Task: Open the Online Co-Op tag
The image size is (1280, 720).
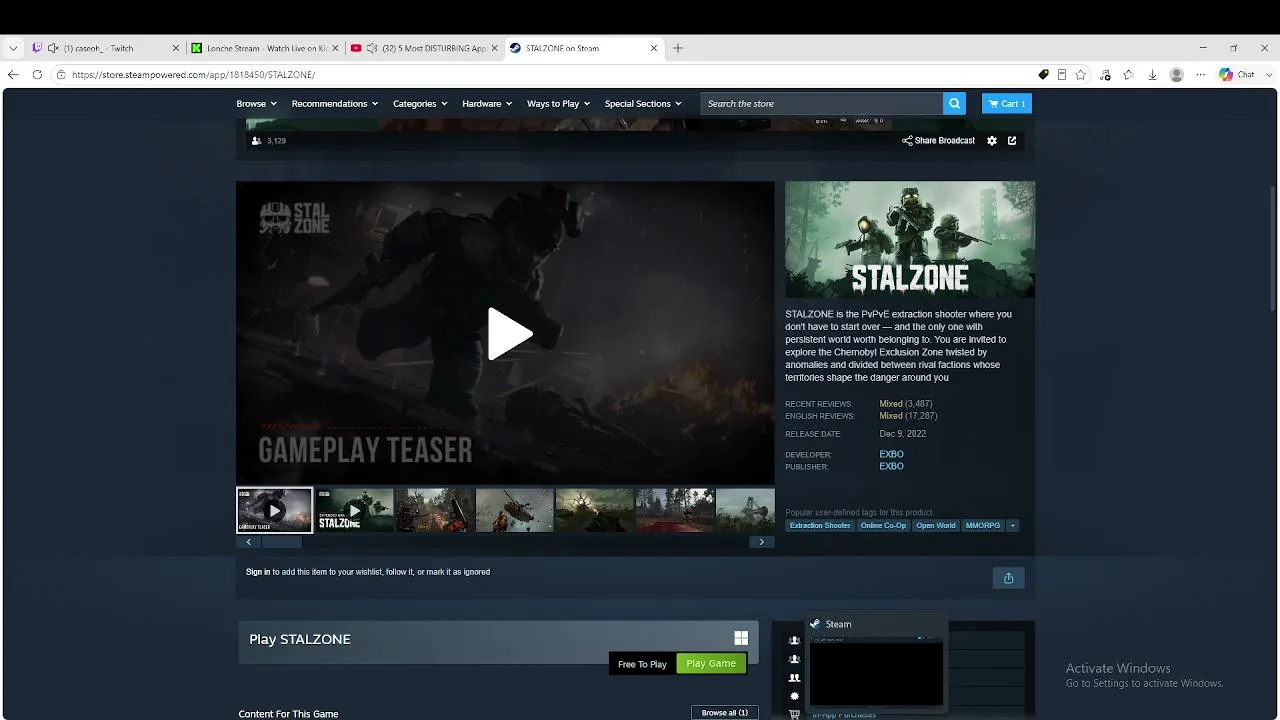Action: point(883,525)
